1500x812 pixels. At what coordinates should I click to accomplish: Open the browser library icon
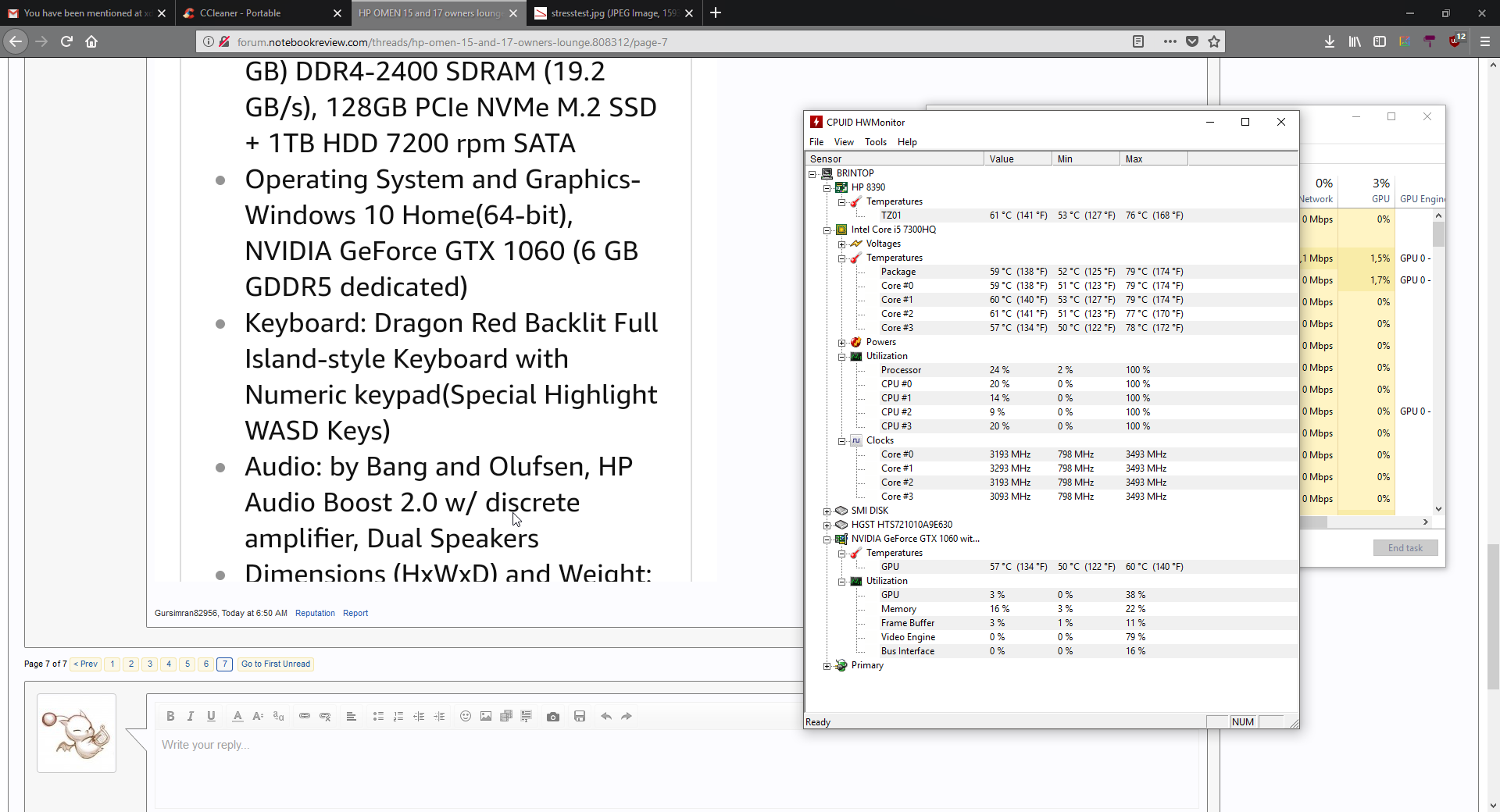coord(1355,41)
